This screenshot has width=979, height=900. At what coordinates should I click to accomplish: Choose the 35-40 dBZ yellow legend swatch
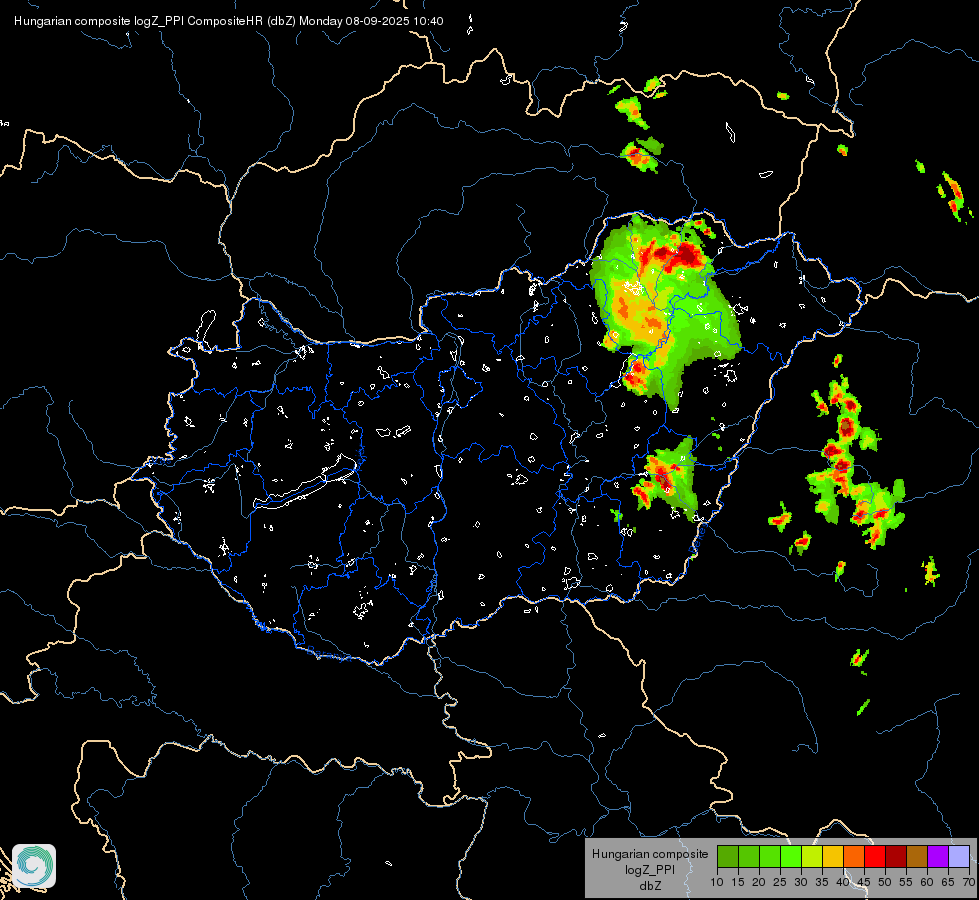click(x=833, y=856)
